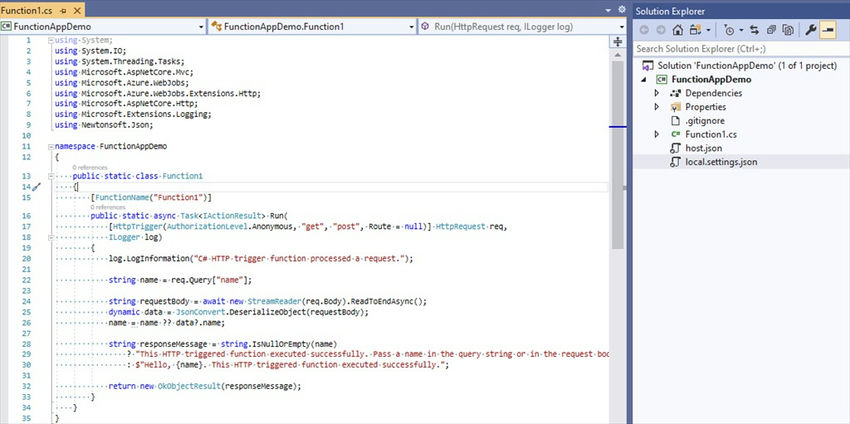Click the local.settings.json file icon
850x424 pixels.
[x=675, y=162]
